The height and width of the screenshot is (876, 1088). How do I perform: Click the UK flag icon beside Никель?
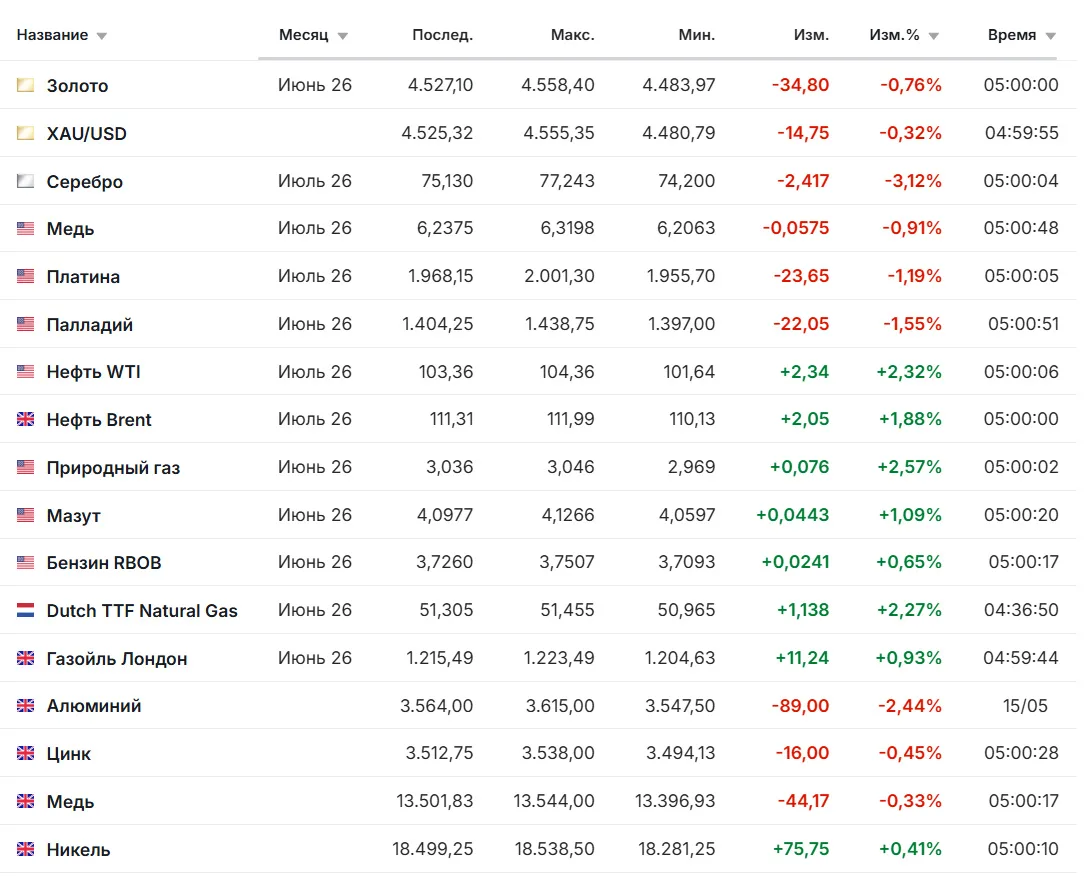coord(26,849)
